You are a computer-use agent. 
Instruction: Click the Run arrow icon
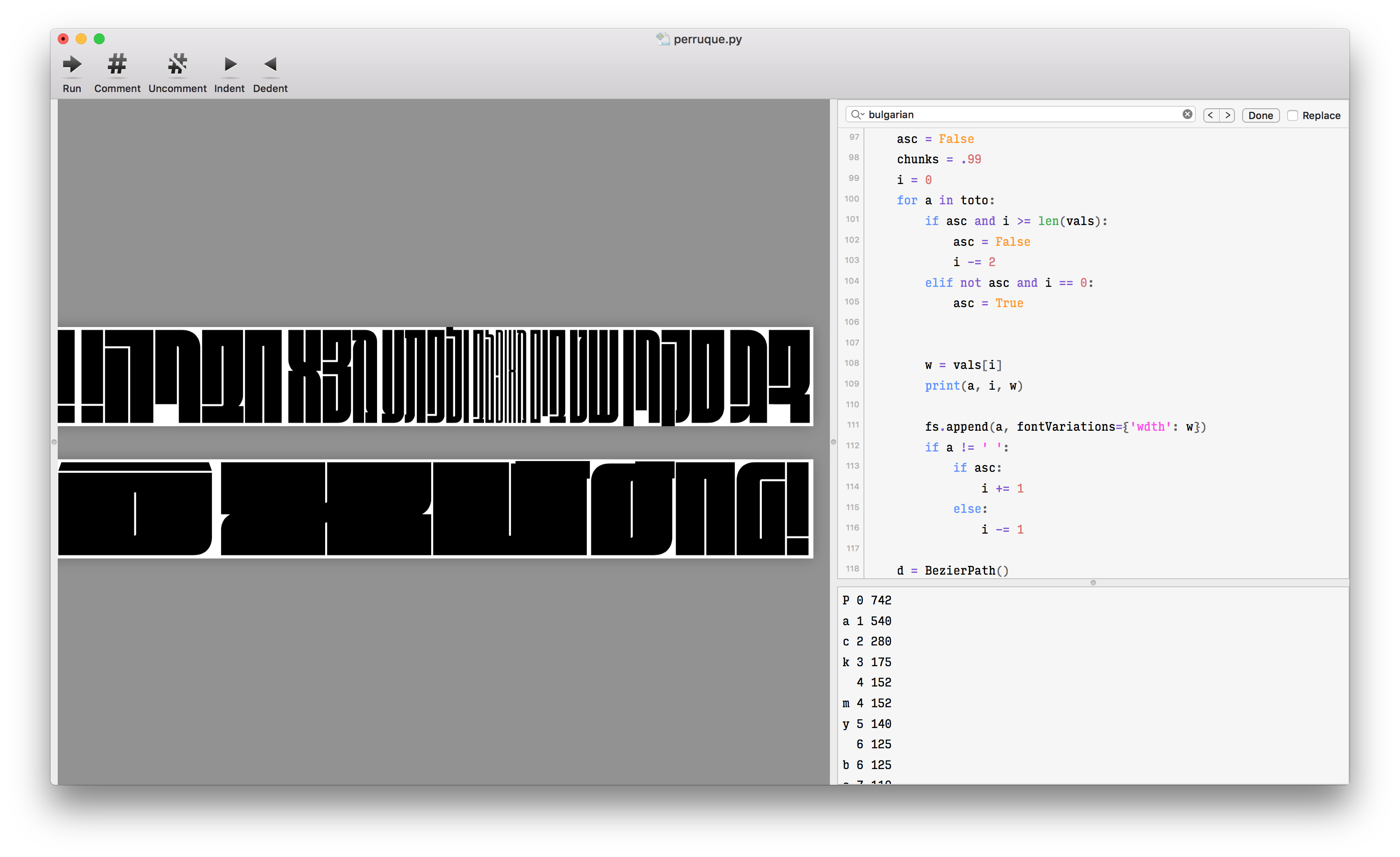(72, 65)
